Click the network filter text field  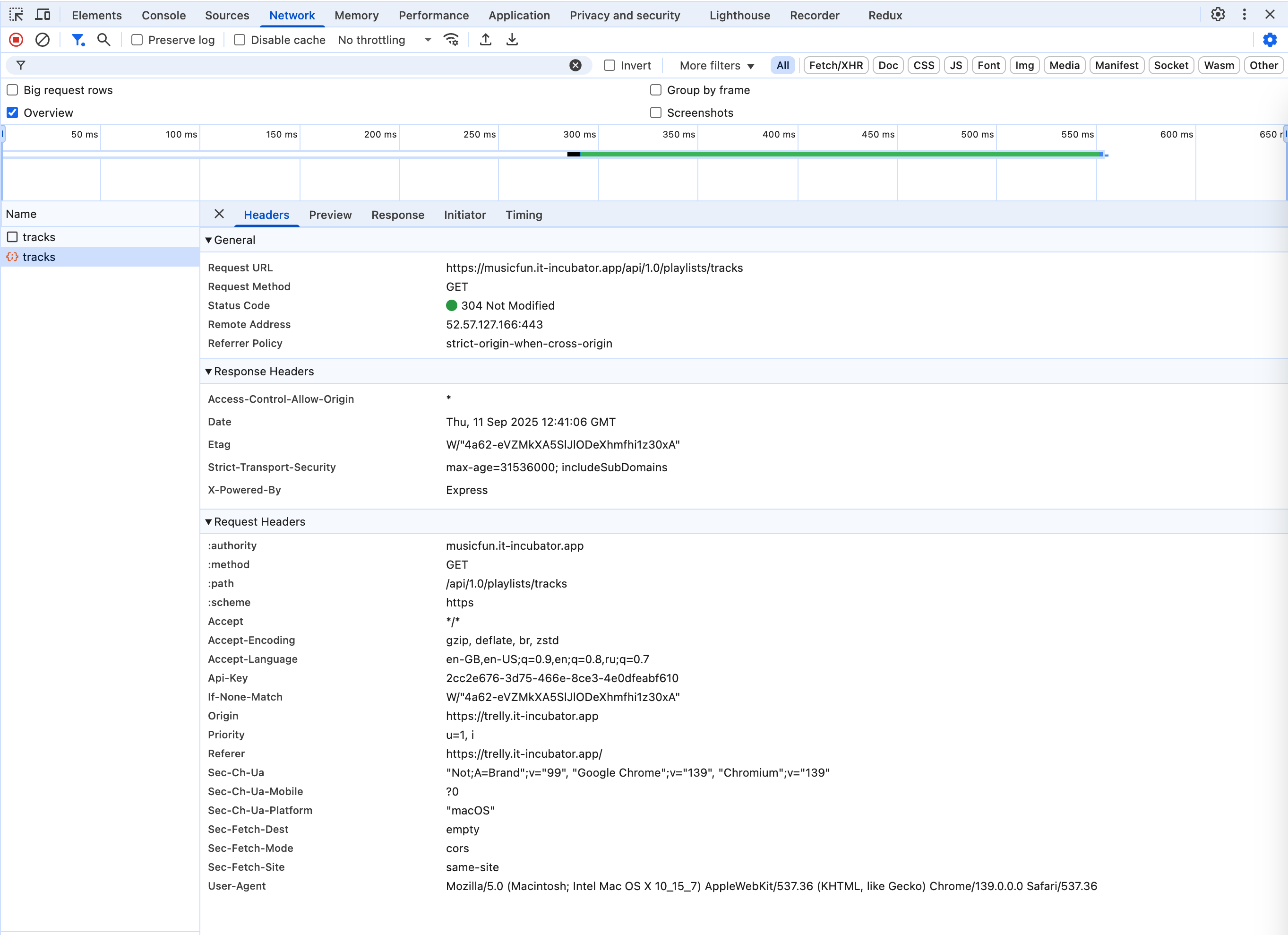[x=295, y=65]
